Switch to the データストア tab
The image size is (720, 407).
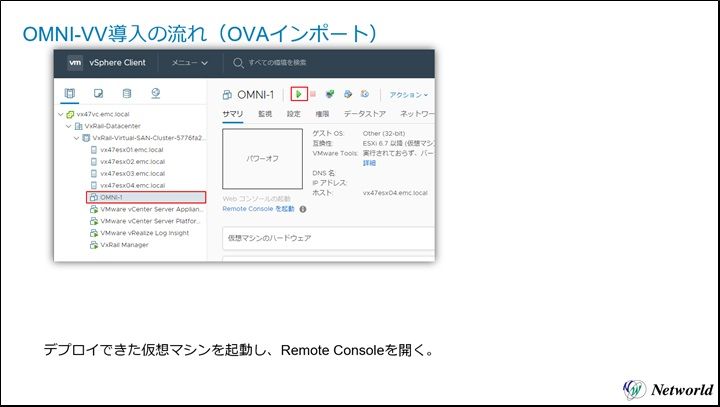coord(365,114)
